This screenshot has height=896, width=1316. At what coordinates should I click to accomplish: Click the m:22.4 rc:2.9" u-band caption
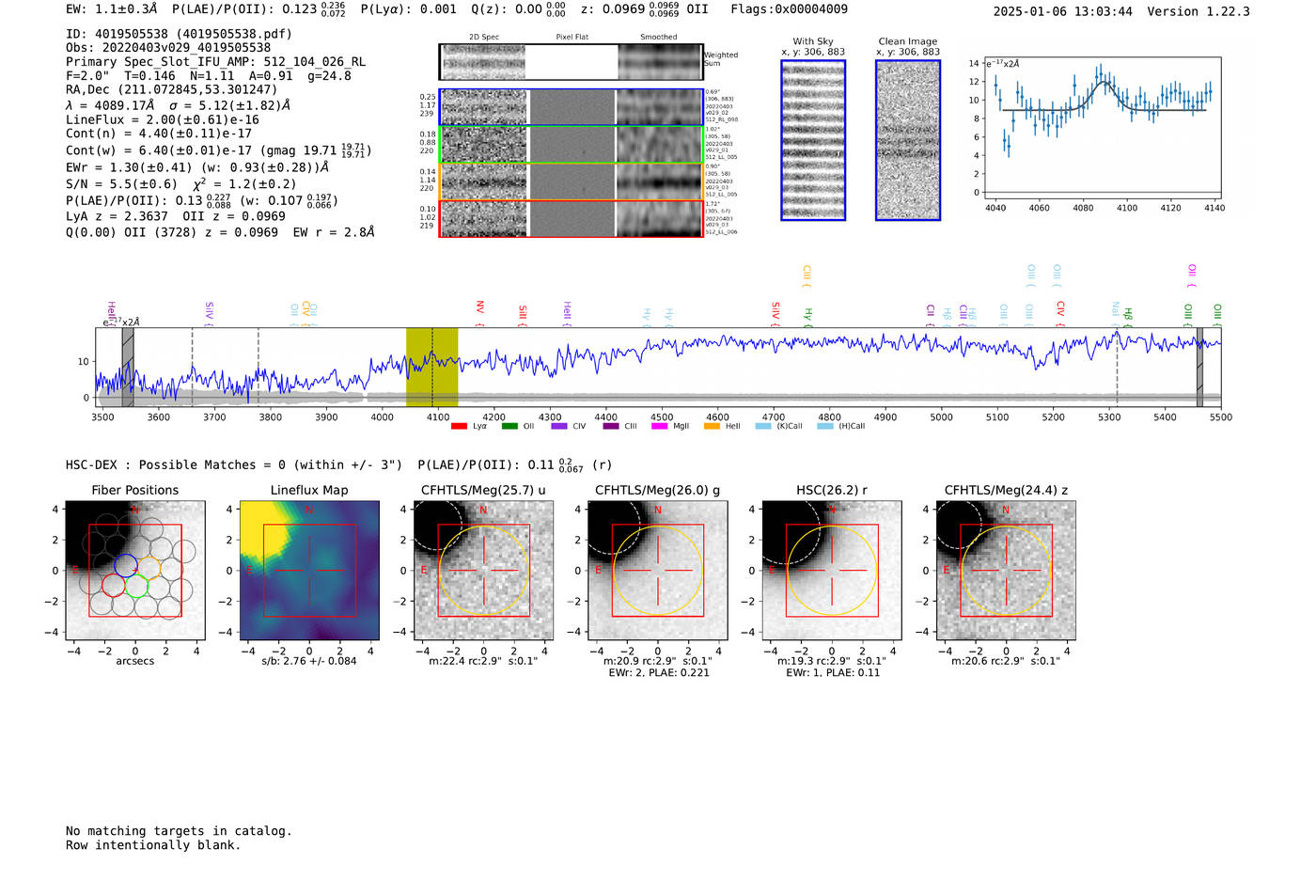coord(483,661)
